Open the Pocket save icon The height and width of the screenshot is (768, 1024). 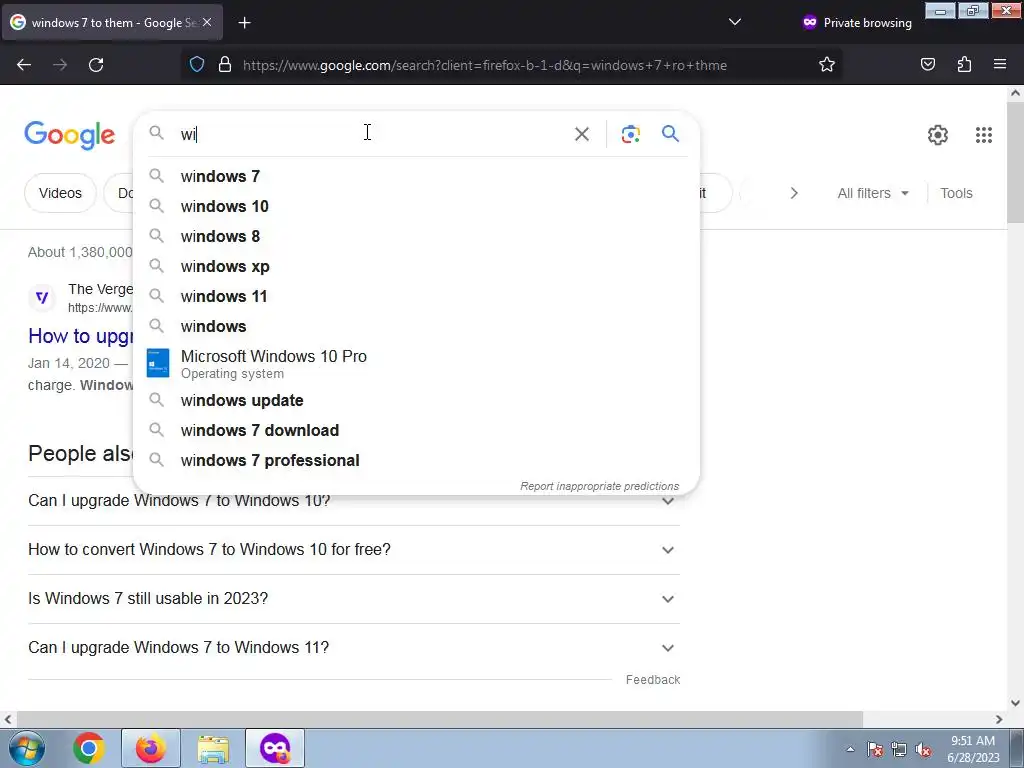[x=928, y=65]
